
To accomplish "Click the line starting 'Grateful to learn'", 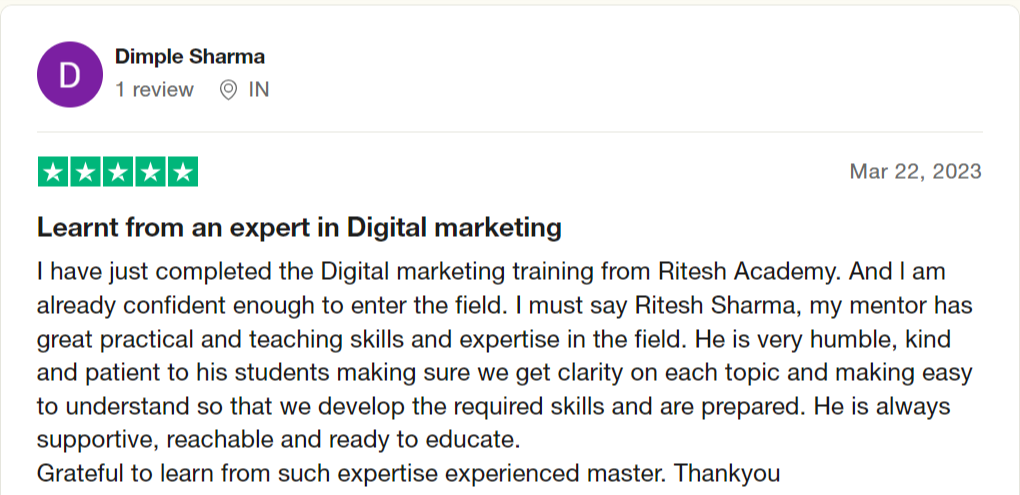I will [x=409, y=474].
